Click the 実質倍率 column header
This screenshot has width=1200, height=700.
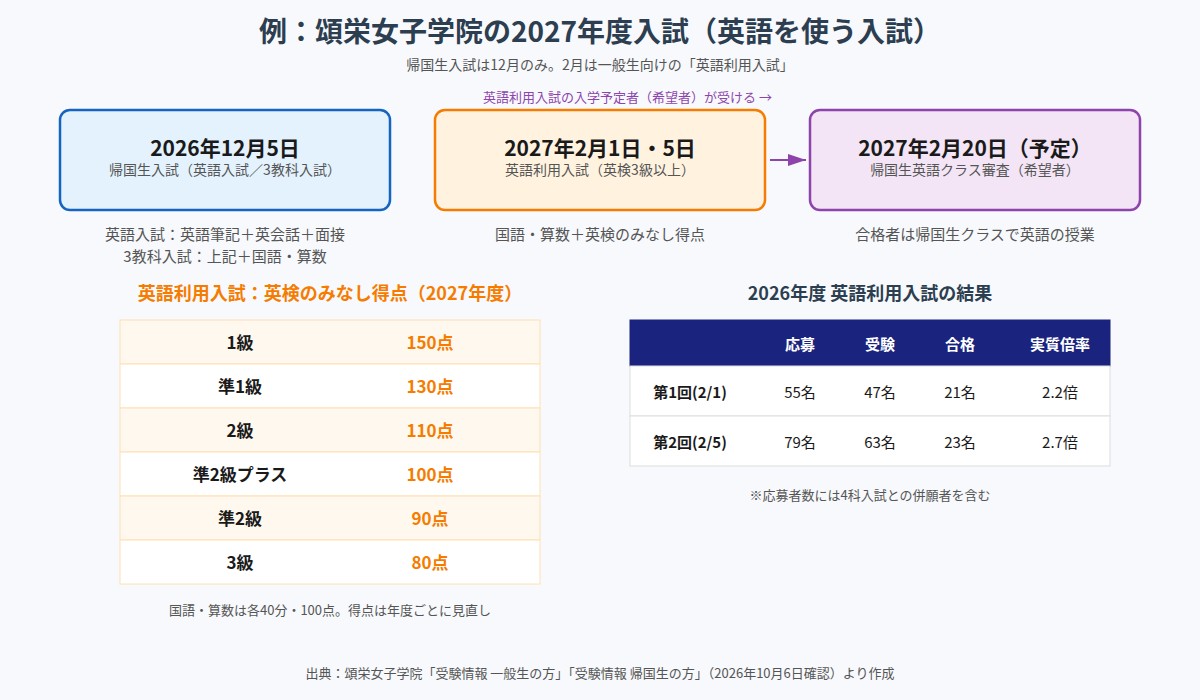[1060, 344]
